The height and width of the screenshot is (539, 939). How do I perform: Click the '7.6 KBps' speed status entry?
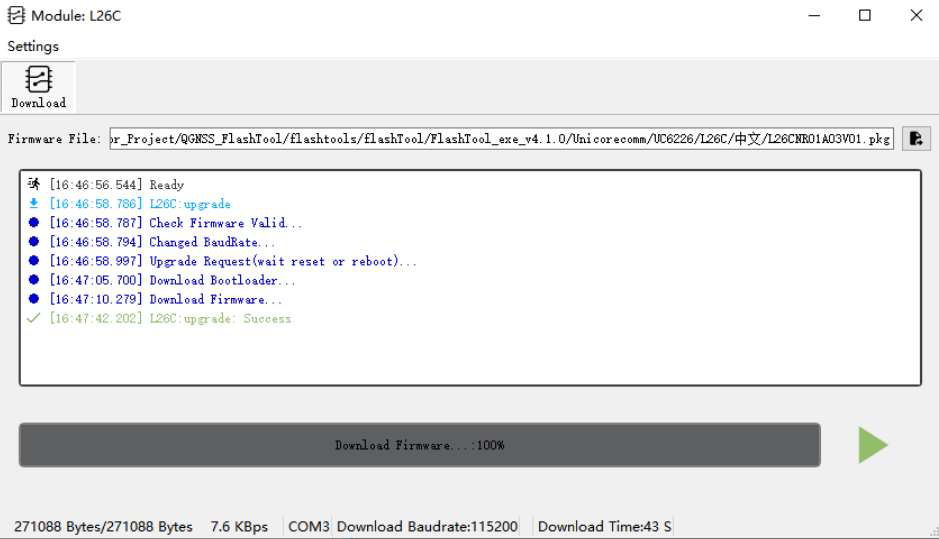coord(239,526)
